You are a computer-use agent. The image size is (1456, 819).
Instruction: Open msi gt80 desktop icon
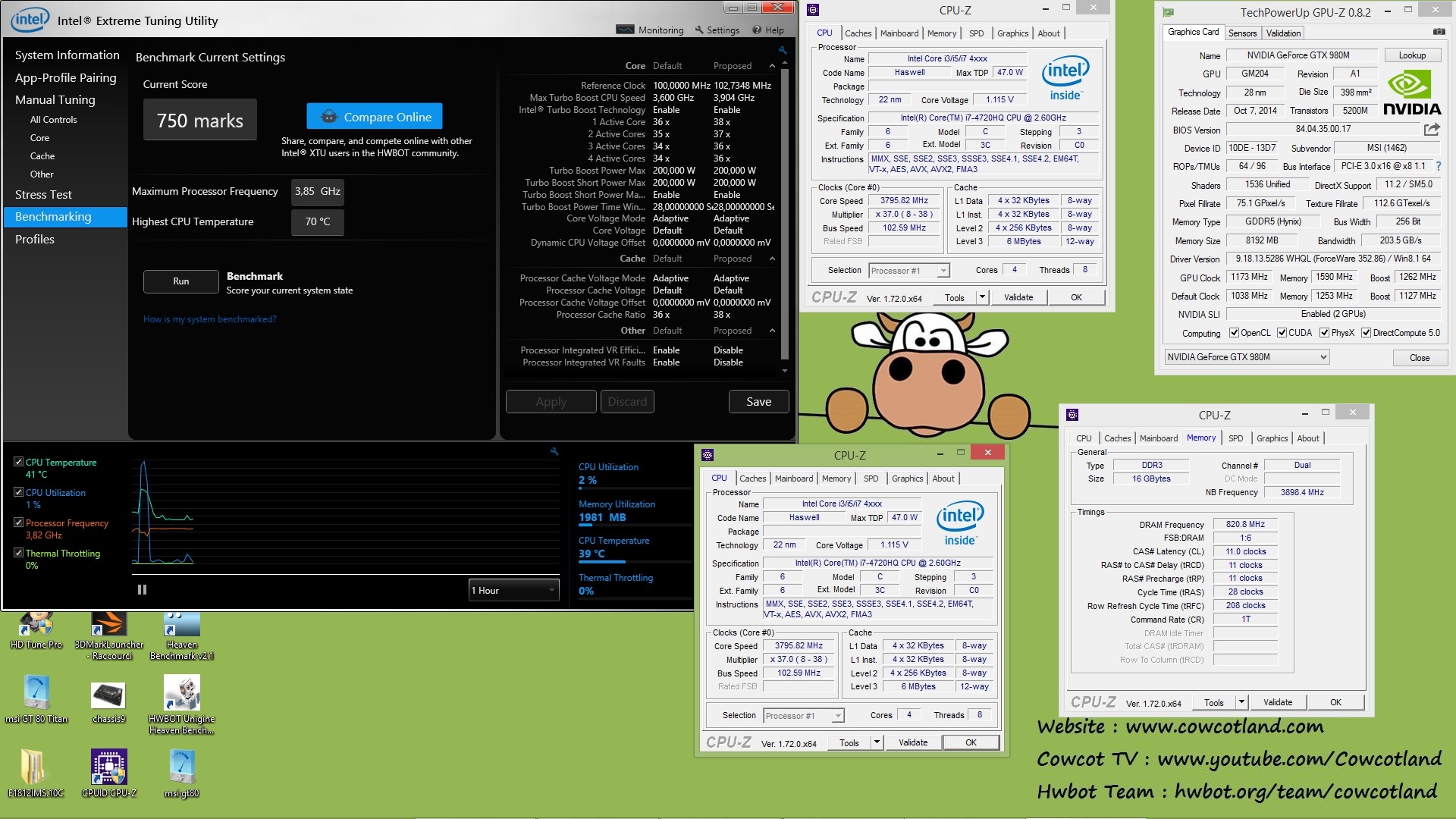[182, 773]
